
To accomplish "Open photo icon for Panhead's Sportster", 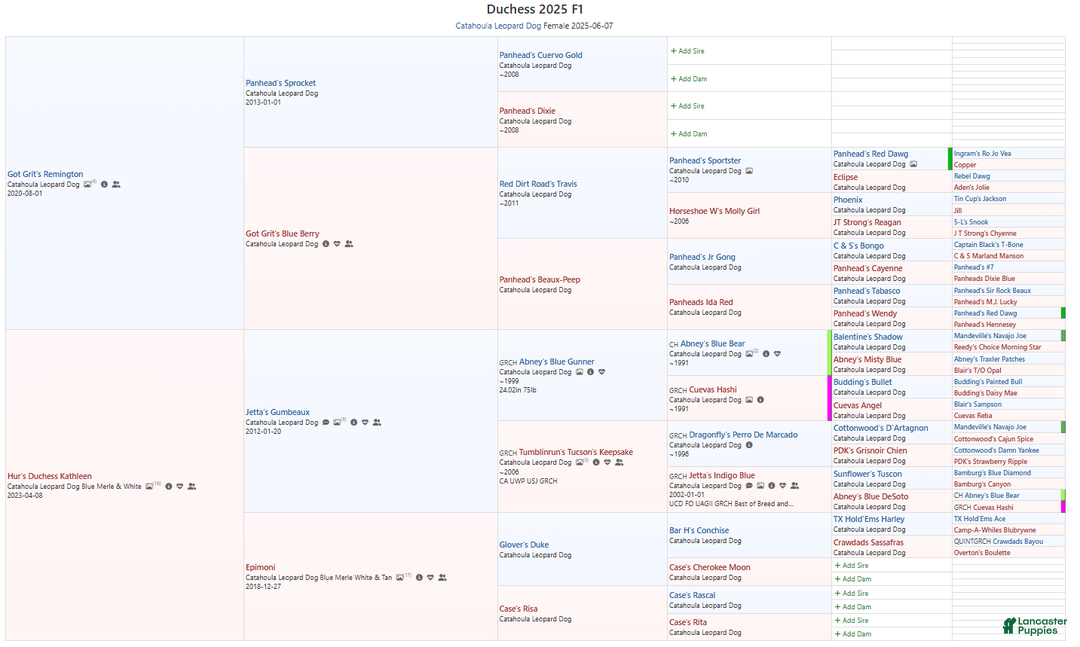I will [749, 171].
